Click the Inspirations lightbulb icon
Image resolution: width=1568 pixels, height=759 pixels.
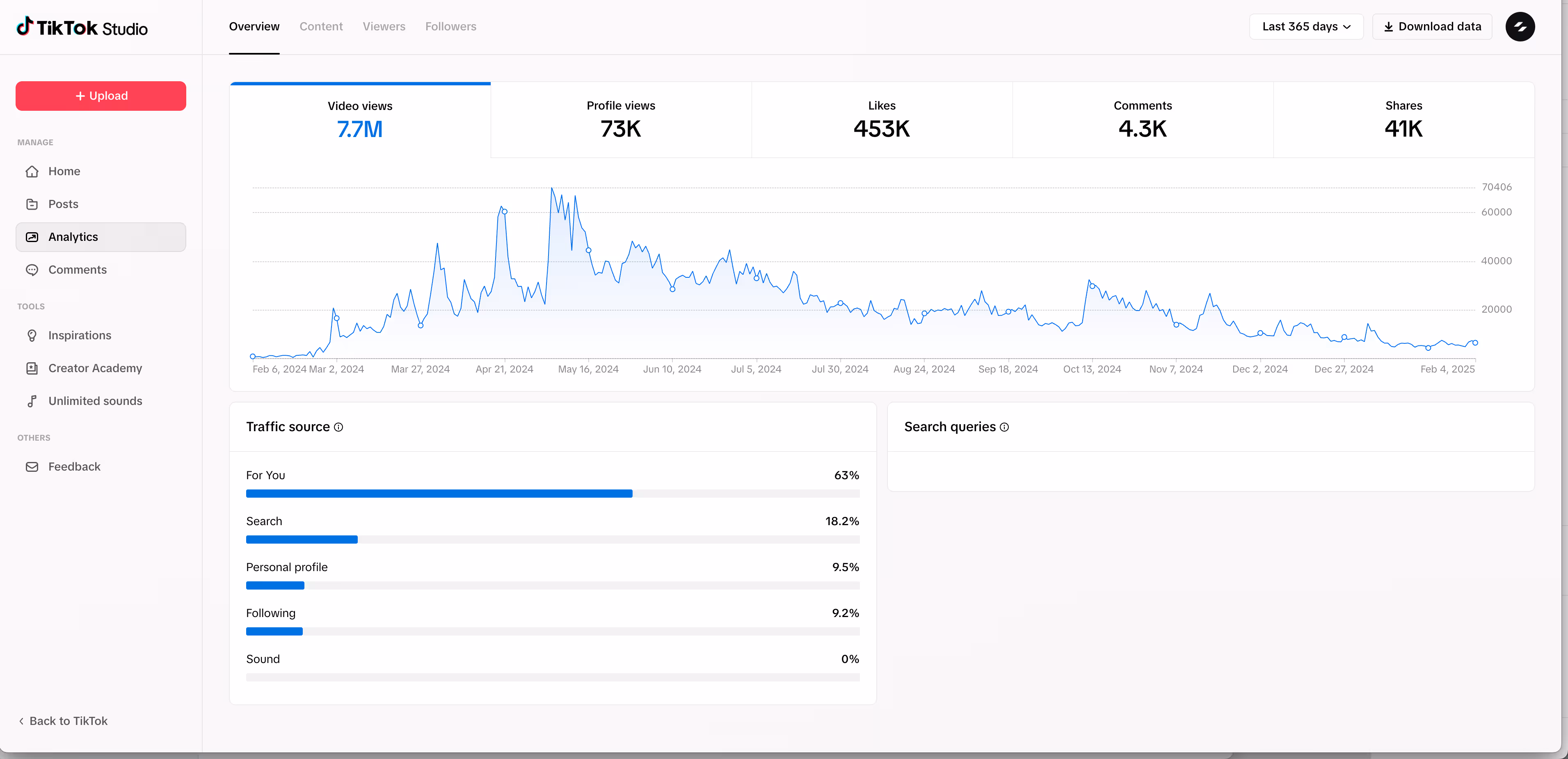click(x=32, y=336)
